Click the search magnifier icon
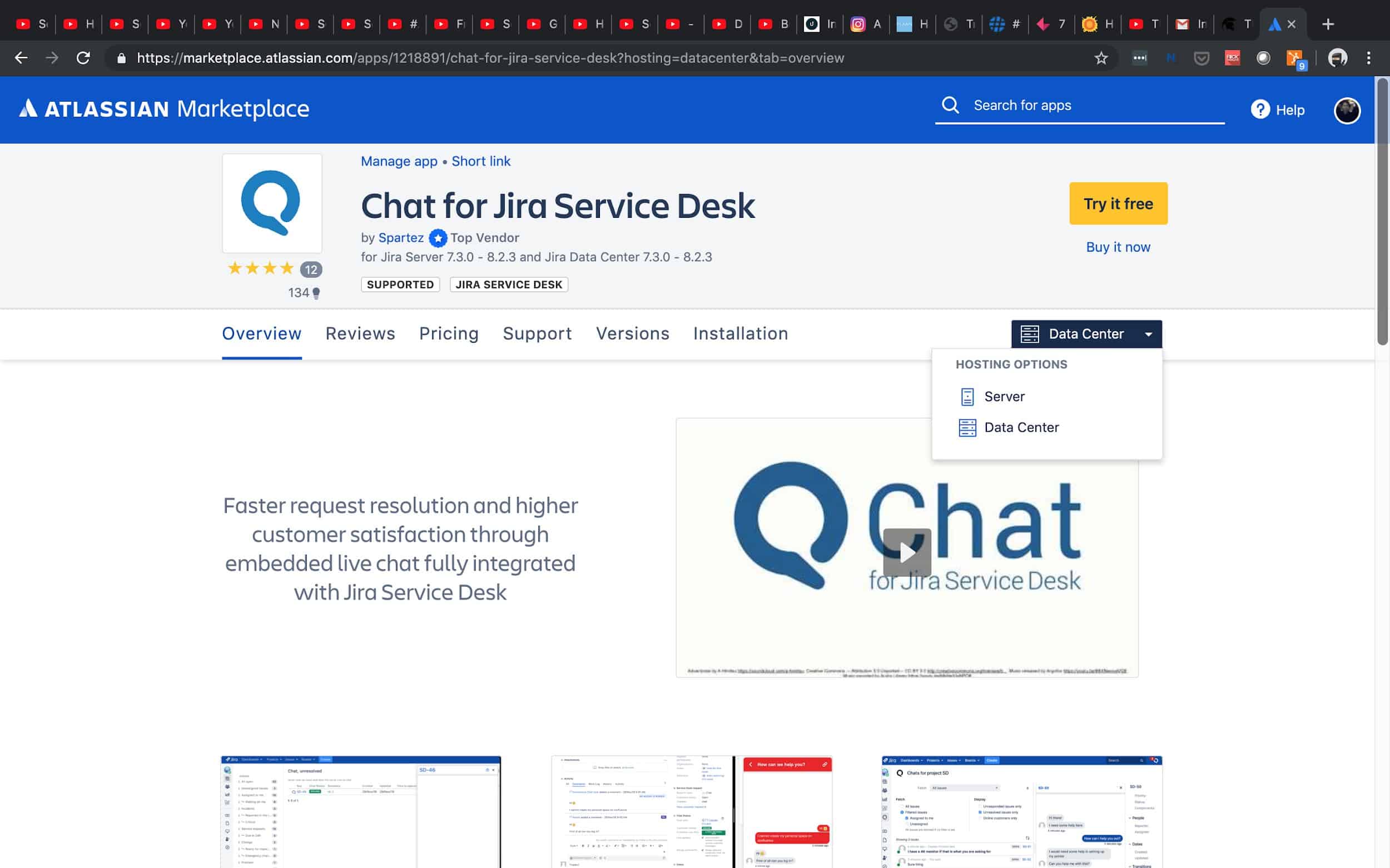The image size is (1390, 868). click(x=950, y=105)
